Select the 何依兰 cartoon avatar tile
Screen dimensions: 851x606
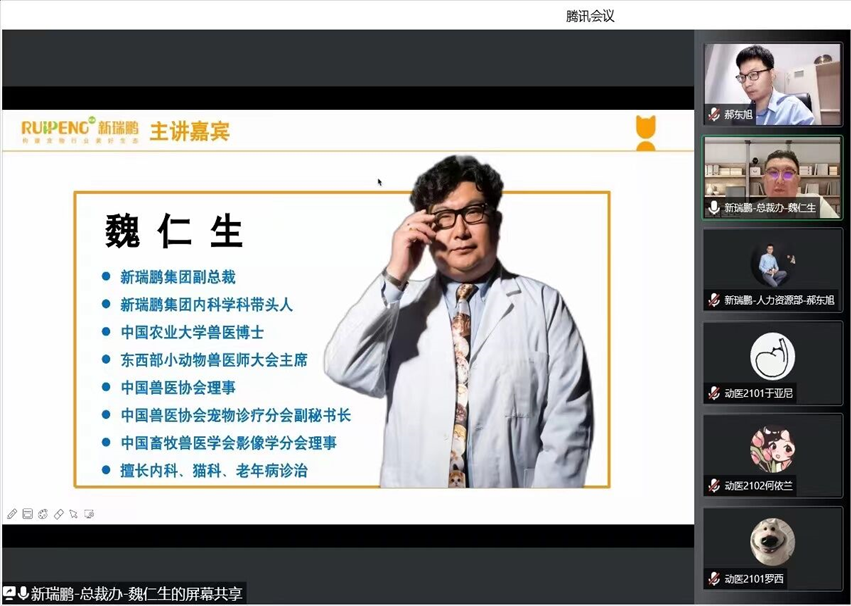772,456
